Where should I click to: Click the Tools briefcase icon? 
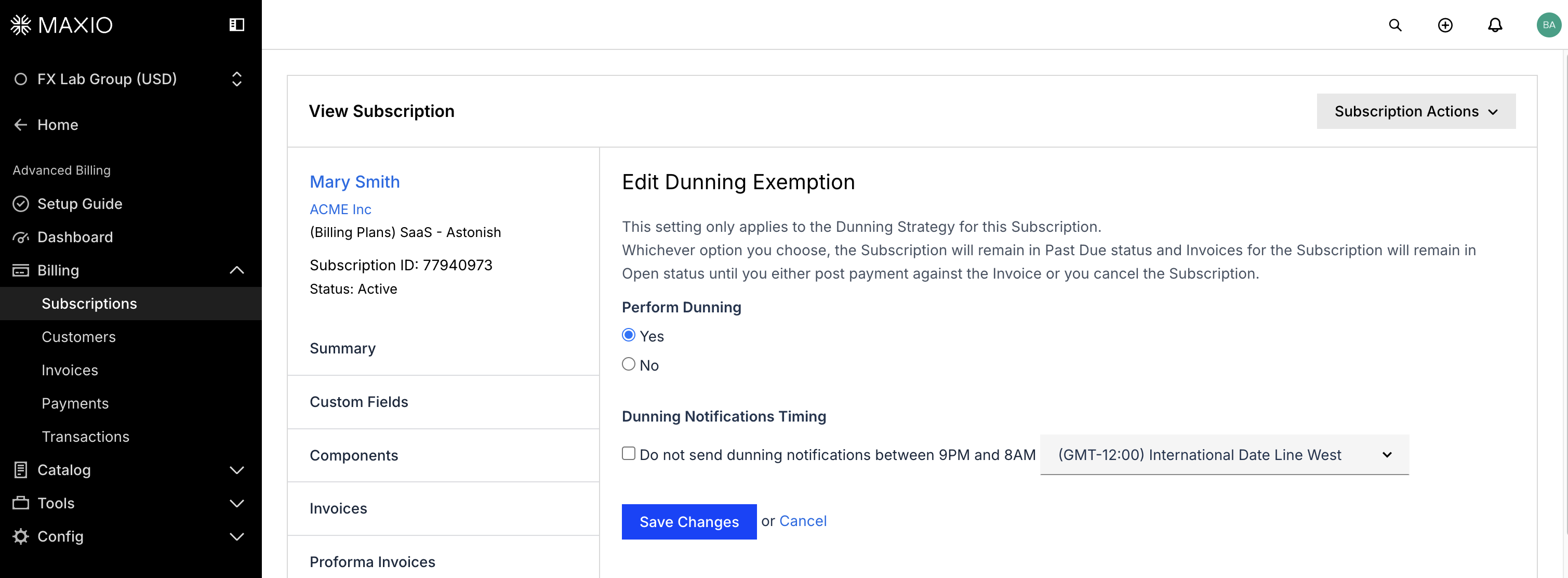21,503
